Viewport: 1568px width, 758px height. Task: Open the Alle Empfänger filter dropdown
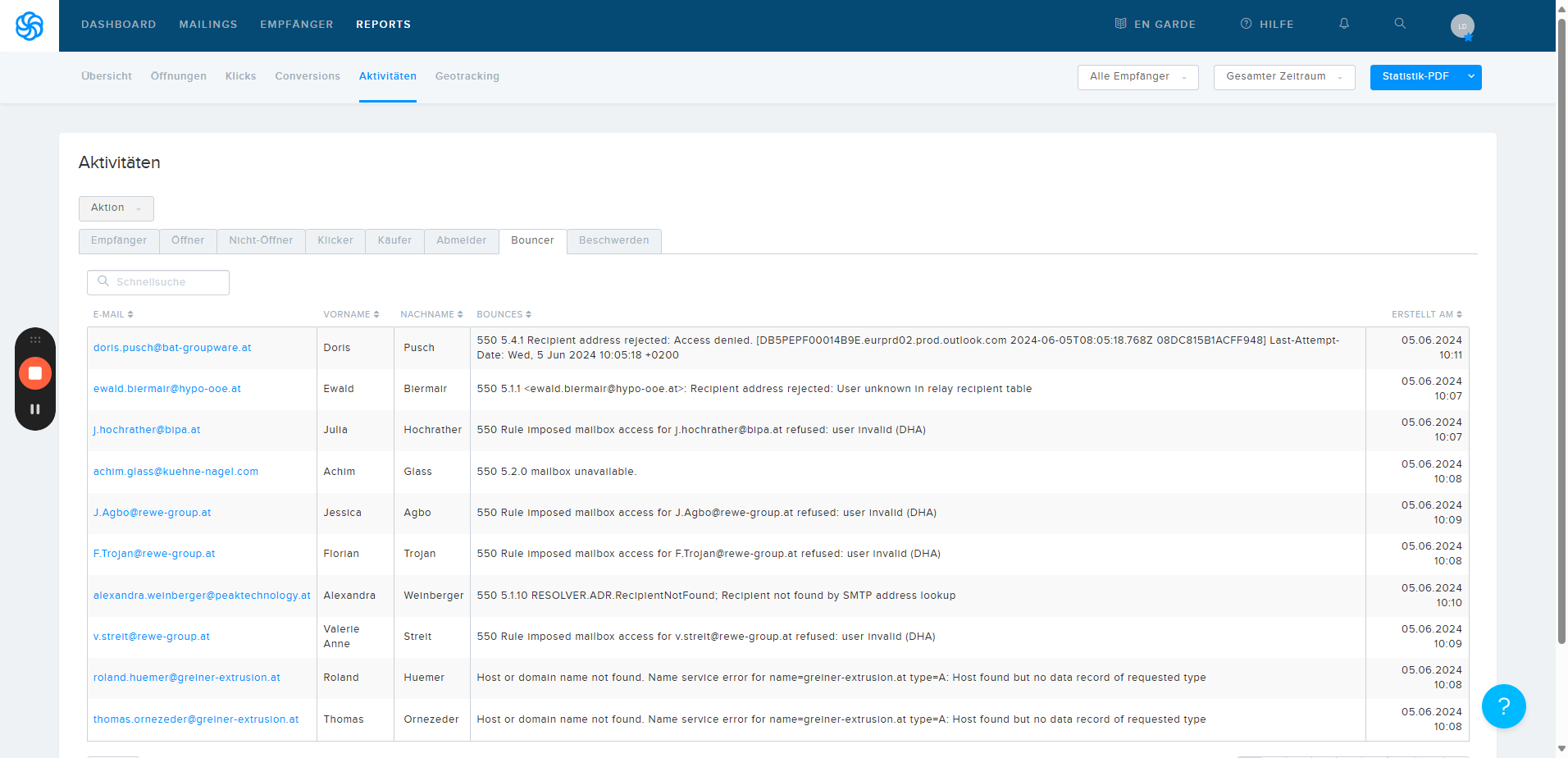(1137, 77)
